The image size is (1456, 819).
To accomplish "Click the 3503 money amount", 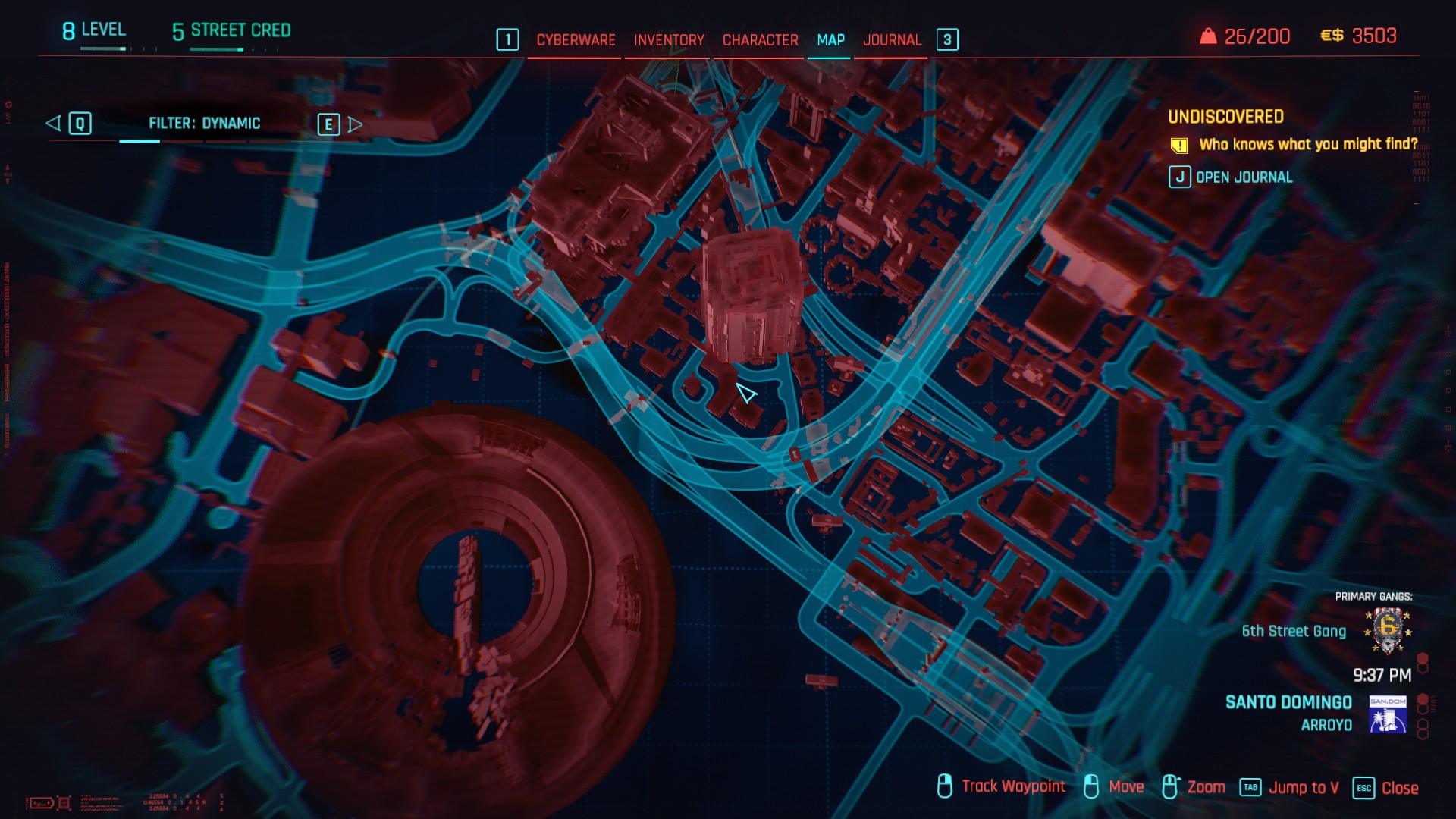I will coord(1374,36).
